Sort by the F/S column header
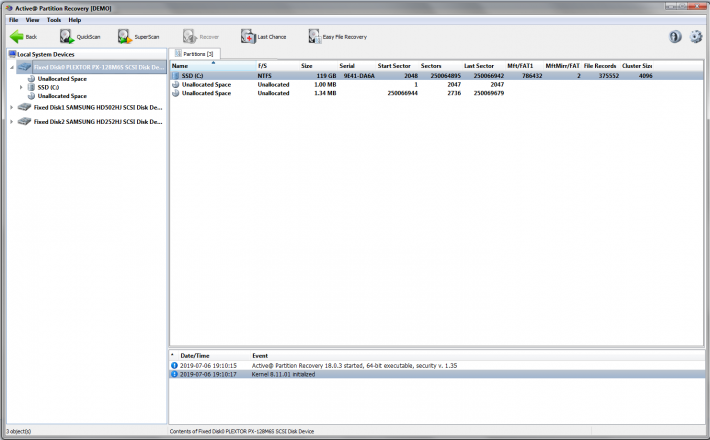Viewport: 710px width, 440px height. pos(277,66)
